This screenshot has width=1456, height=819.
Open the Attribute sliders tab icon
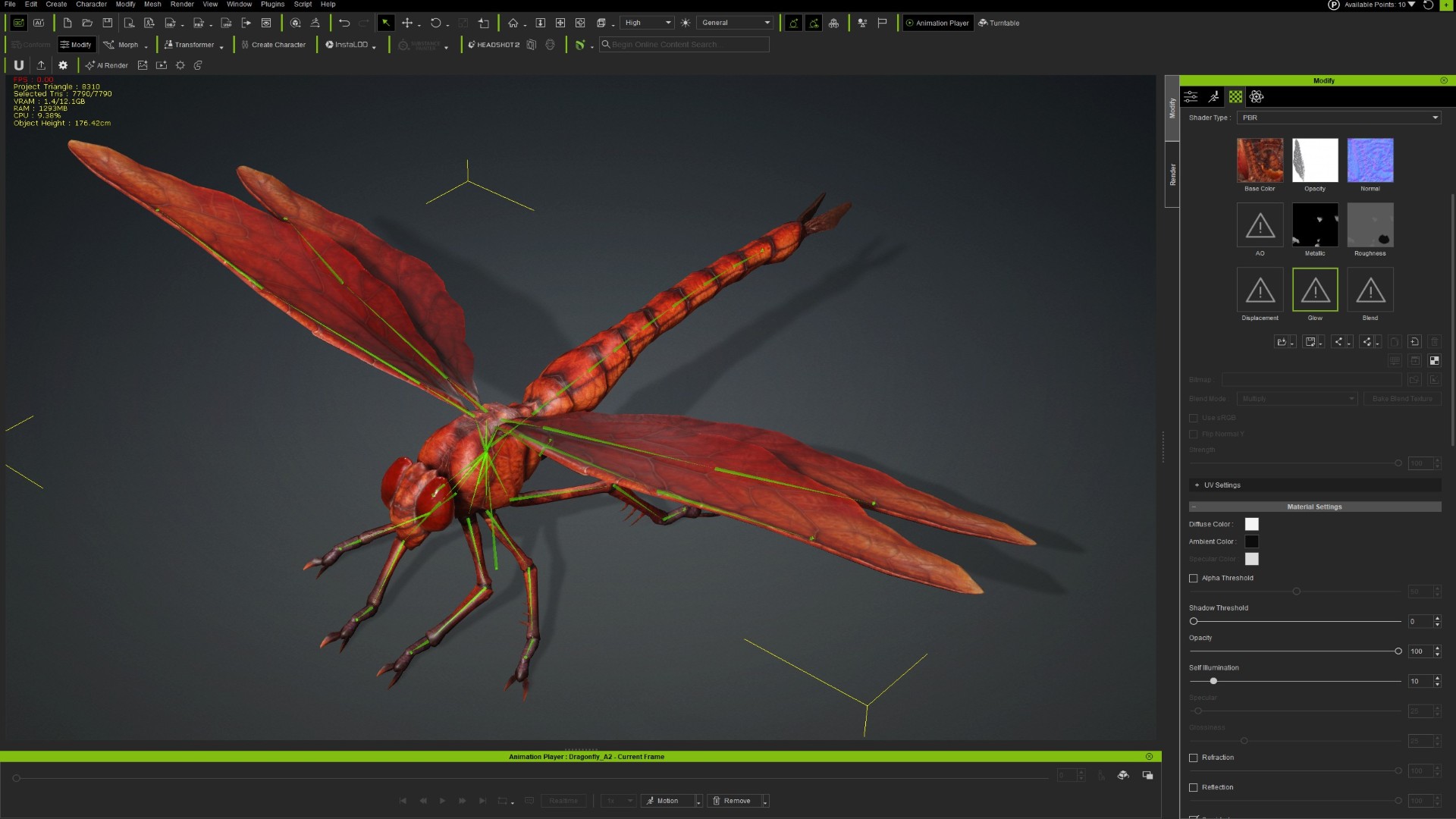coord(1191,96)
